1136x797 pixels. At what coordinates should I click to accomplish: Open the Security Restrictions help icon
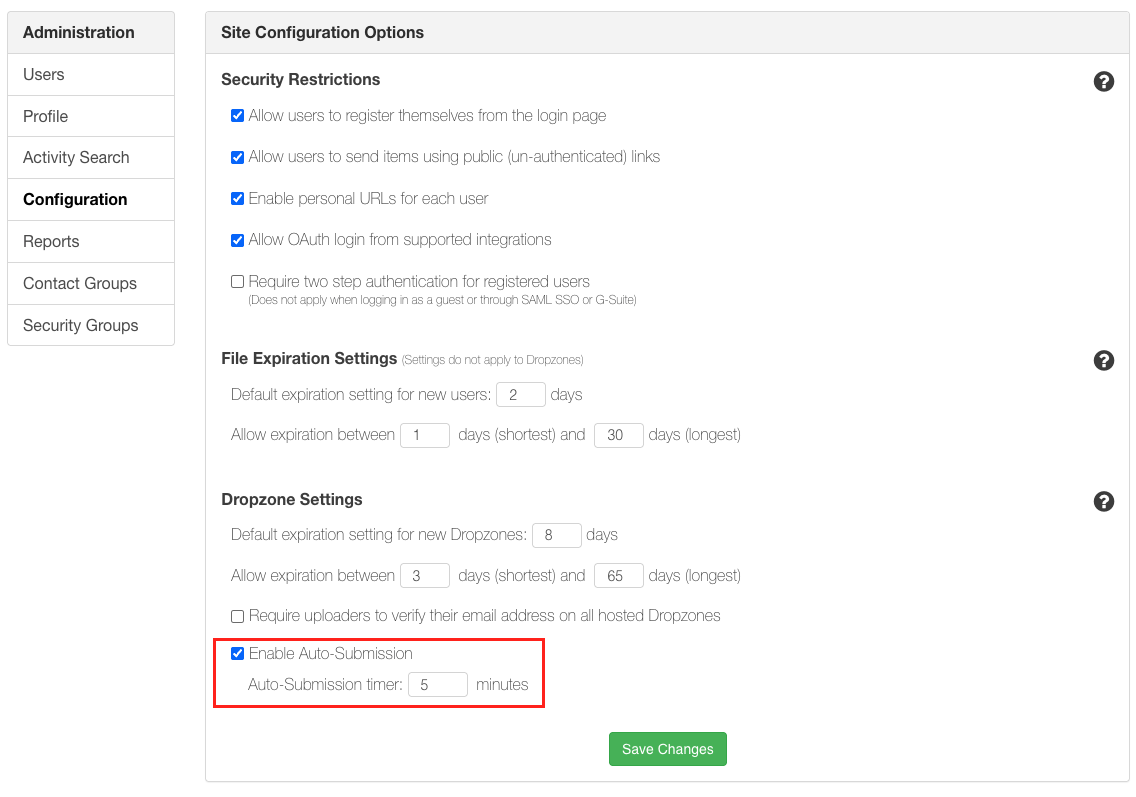click(x=1104, y=80)
